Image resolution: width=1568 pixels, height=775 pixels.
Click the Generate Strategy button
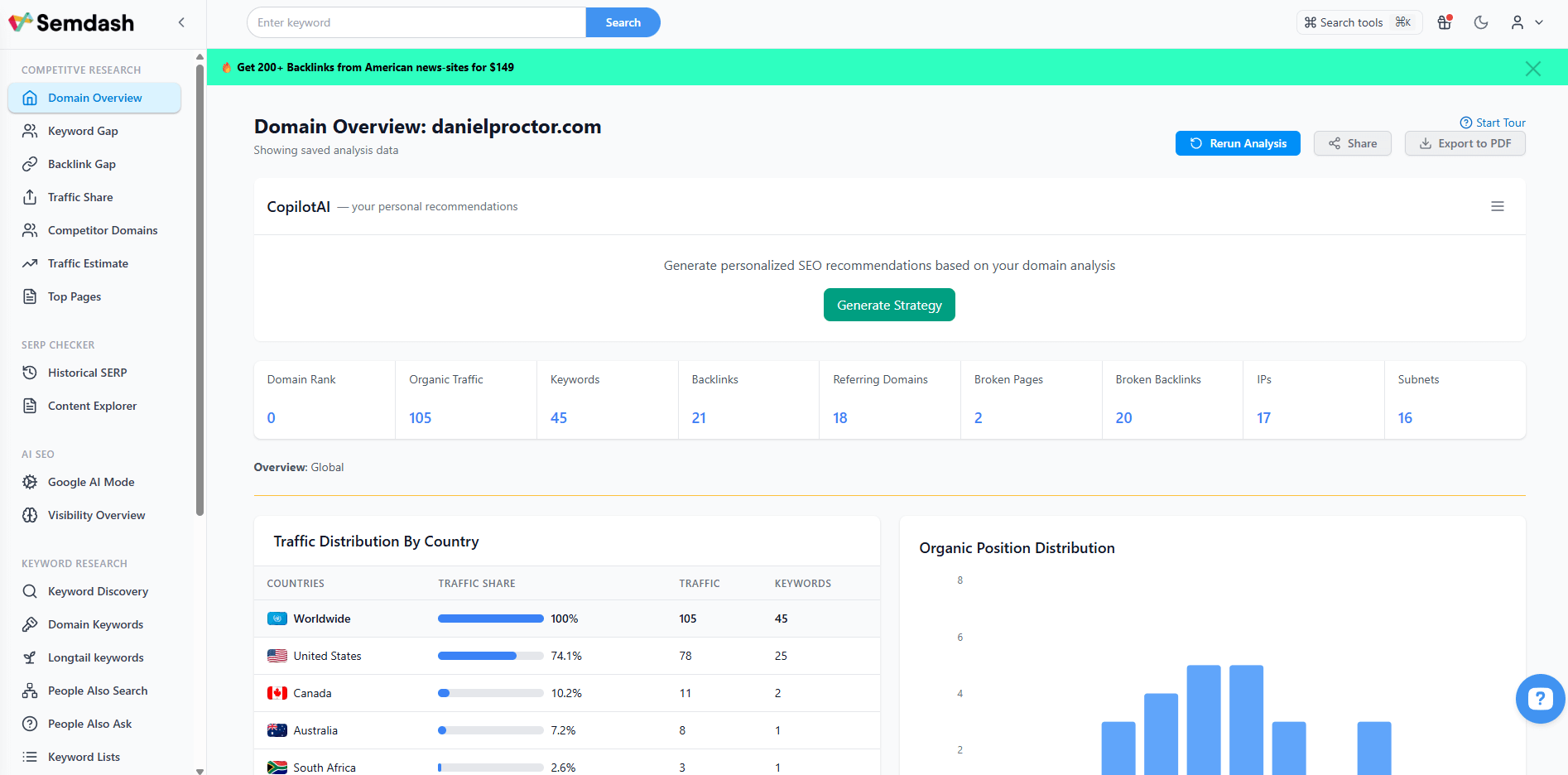point(888,305)
